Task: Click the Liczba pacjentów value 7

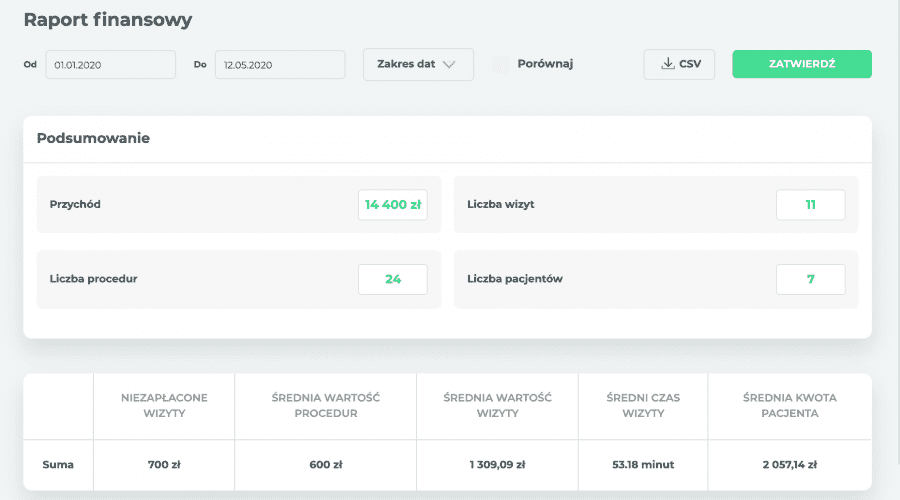Action: click(810, 279)
